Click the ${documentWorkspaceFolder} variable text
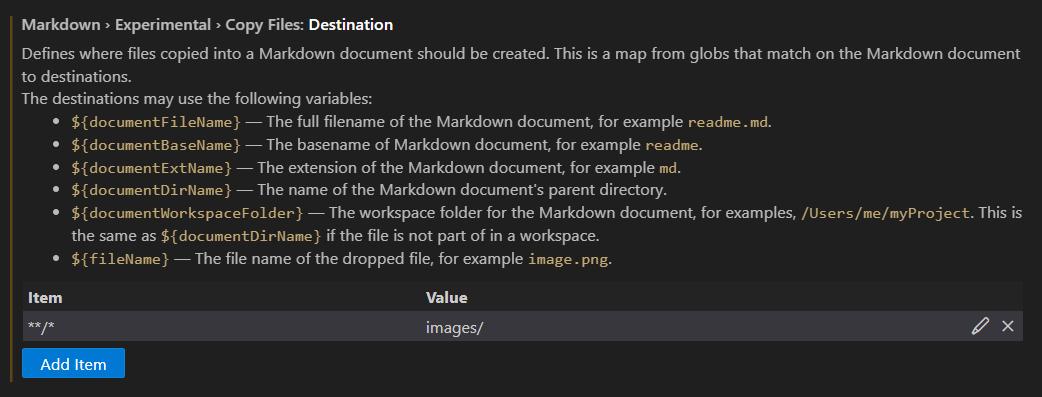The image size is (1042, 397). tap(188, 213)
